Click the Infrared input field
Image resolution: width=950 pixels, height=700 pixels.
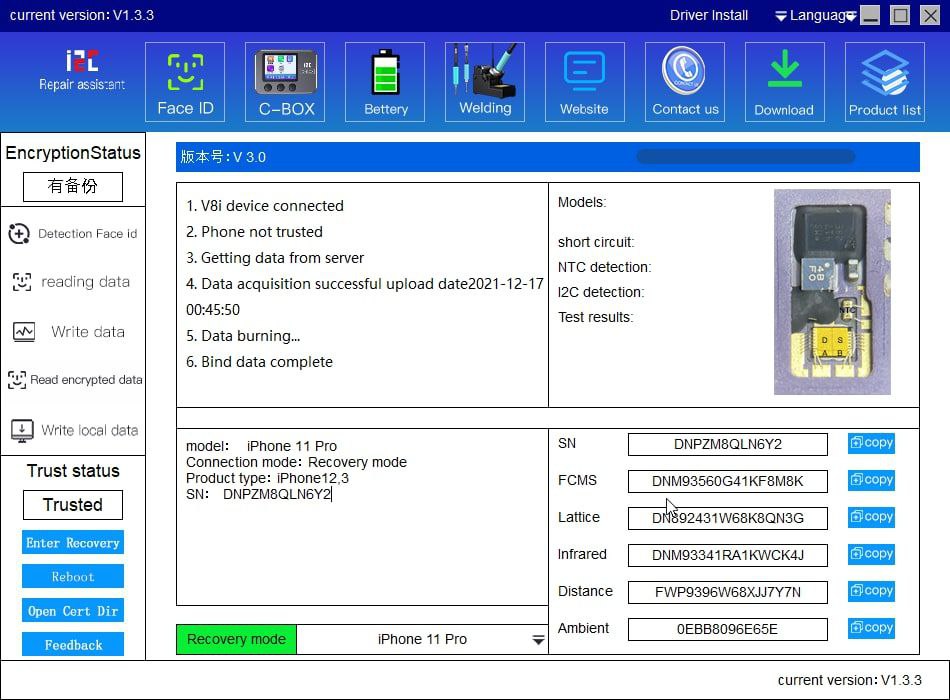728,555
